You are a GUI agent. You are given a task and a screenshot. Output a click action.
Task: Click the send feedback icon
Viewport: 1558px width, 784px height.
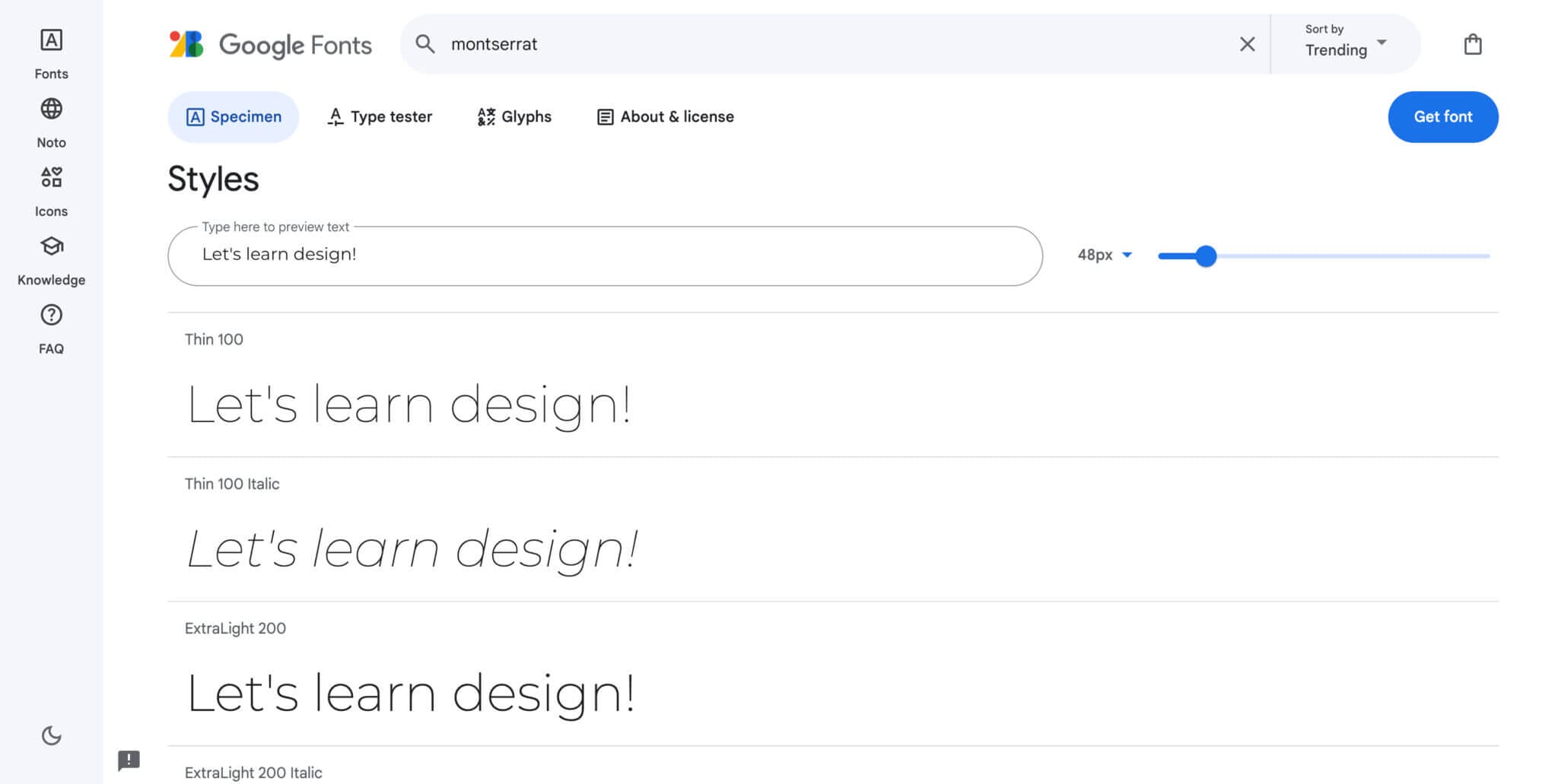click(x=129, y=760)
